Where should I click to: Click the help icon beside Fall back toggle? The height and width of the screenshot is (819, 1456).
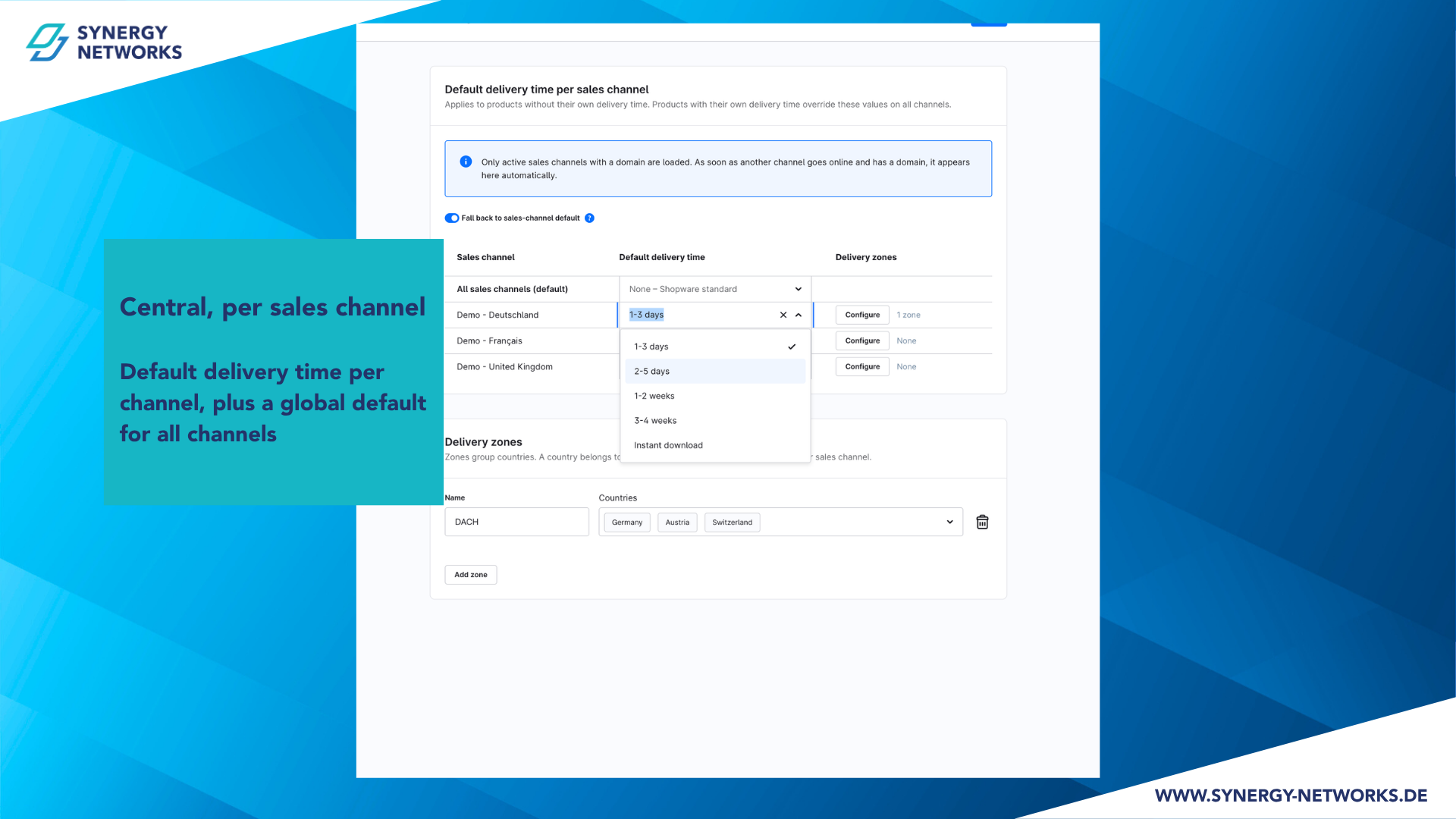pyautogui.click(x=589, y=218)
